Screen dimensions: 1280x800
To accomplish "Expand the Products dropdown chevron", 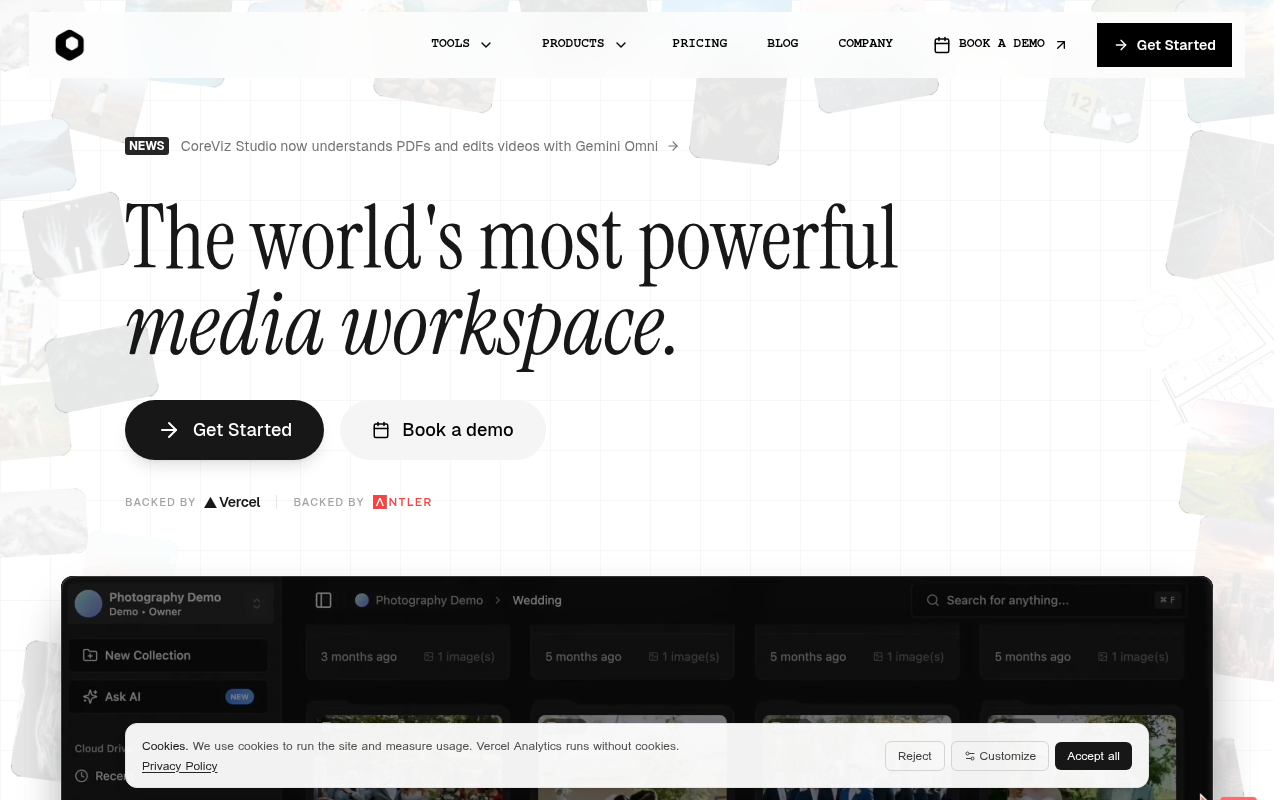I will (621, 45).
